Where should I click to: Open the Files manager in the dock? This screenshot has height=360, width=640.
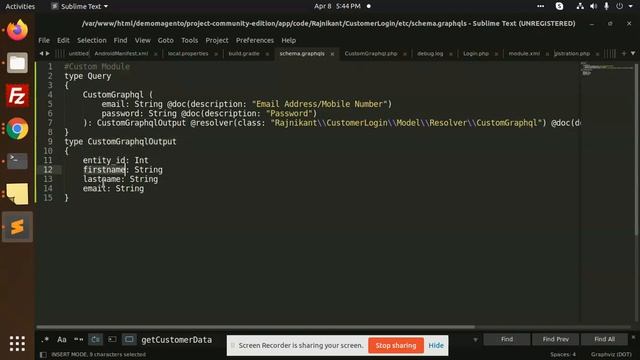tap(17, 63)
